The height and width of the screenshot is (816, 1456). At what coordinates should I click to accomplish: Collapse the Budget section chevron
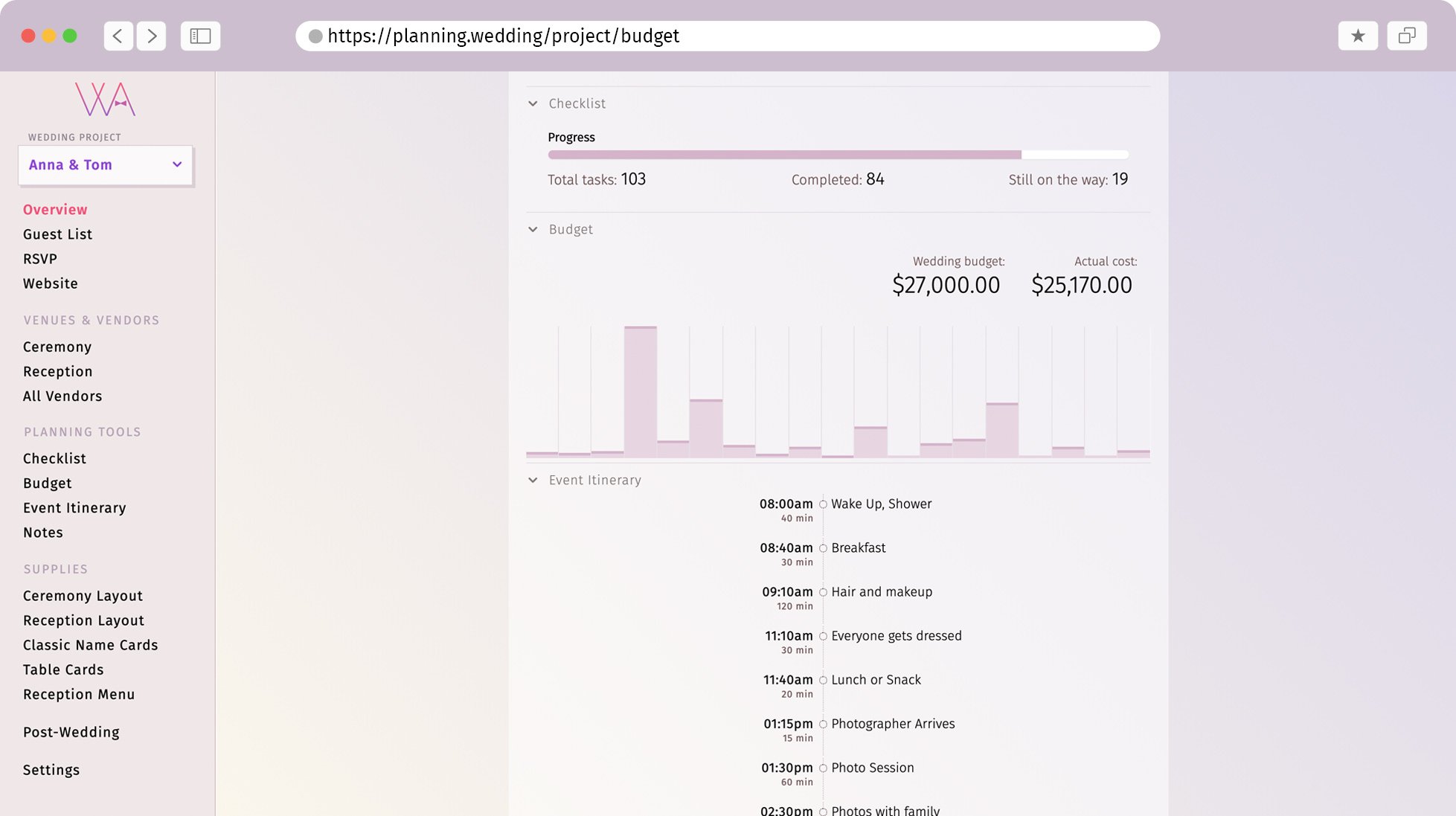point(533,229)
